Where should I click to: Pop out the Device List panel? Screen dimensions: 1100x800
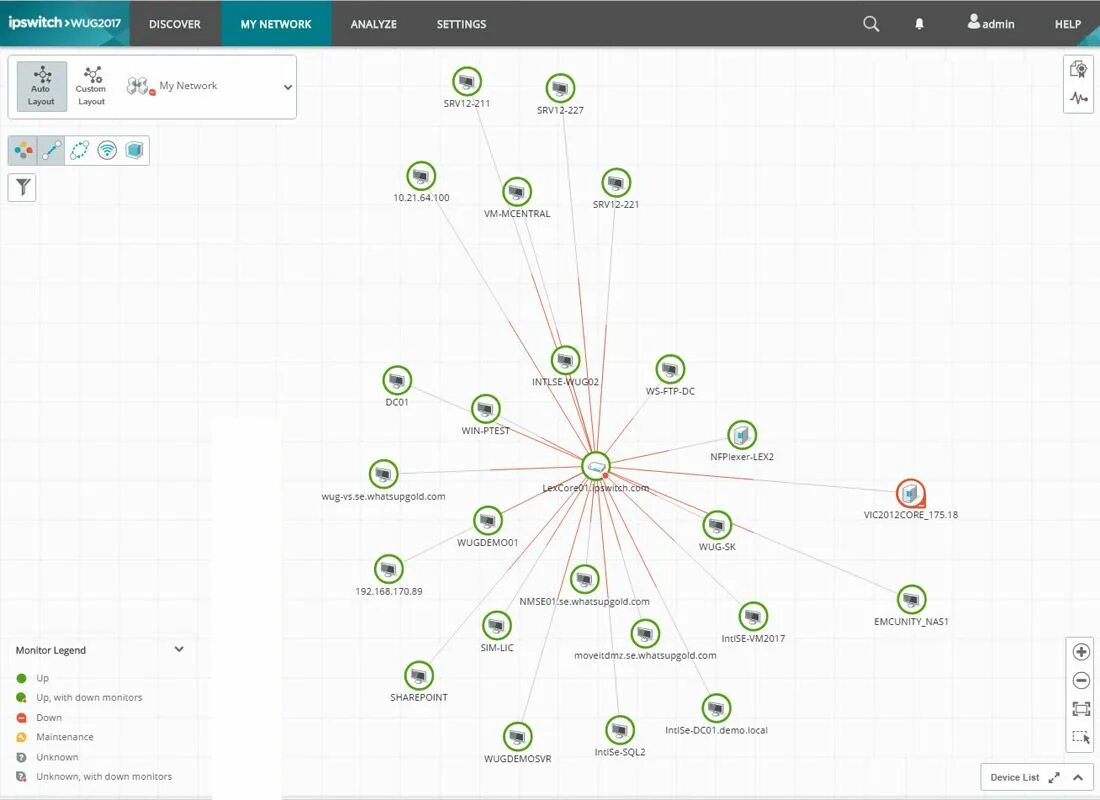(1054, 778)
